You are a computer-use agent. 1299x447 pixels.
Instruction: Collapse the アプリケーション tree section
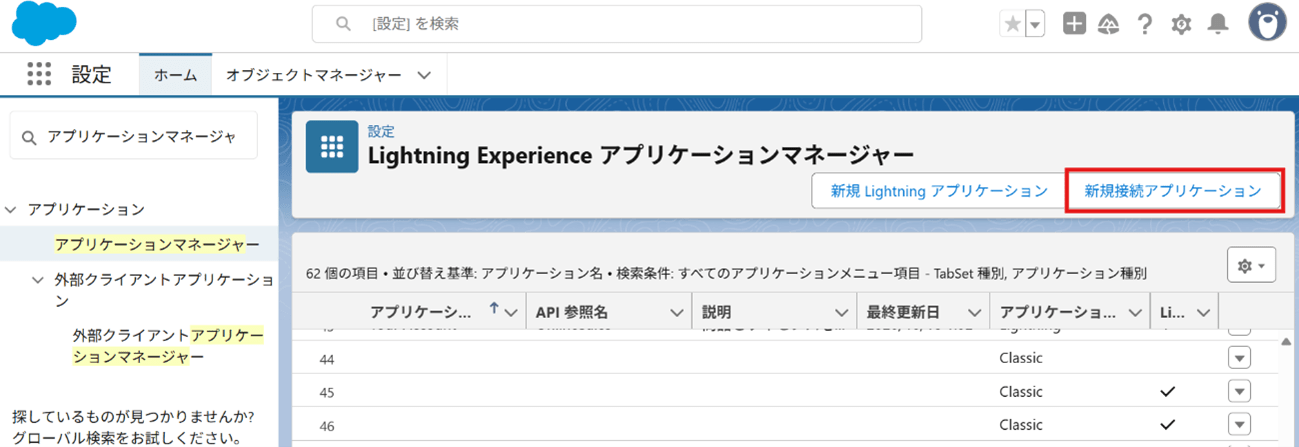[10, 210]
